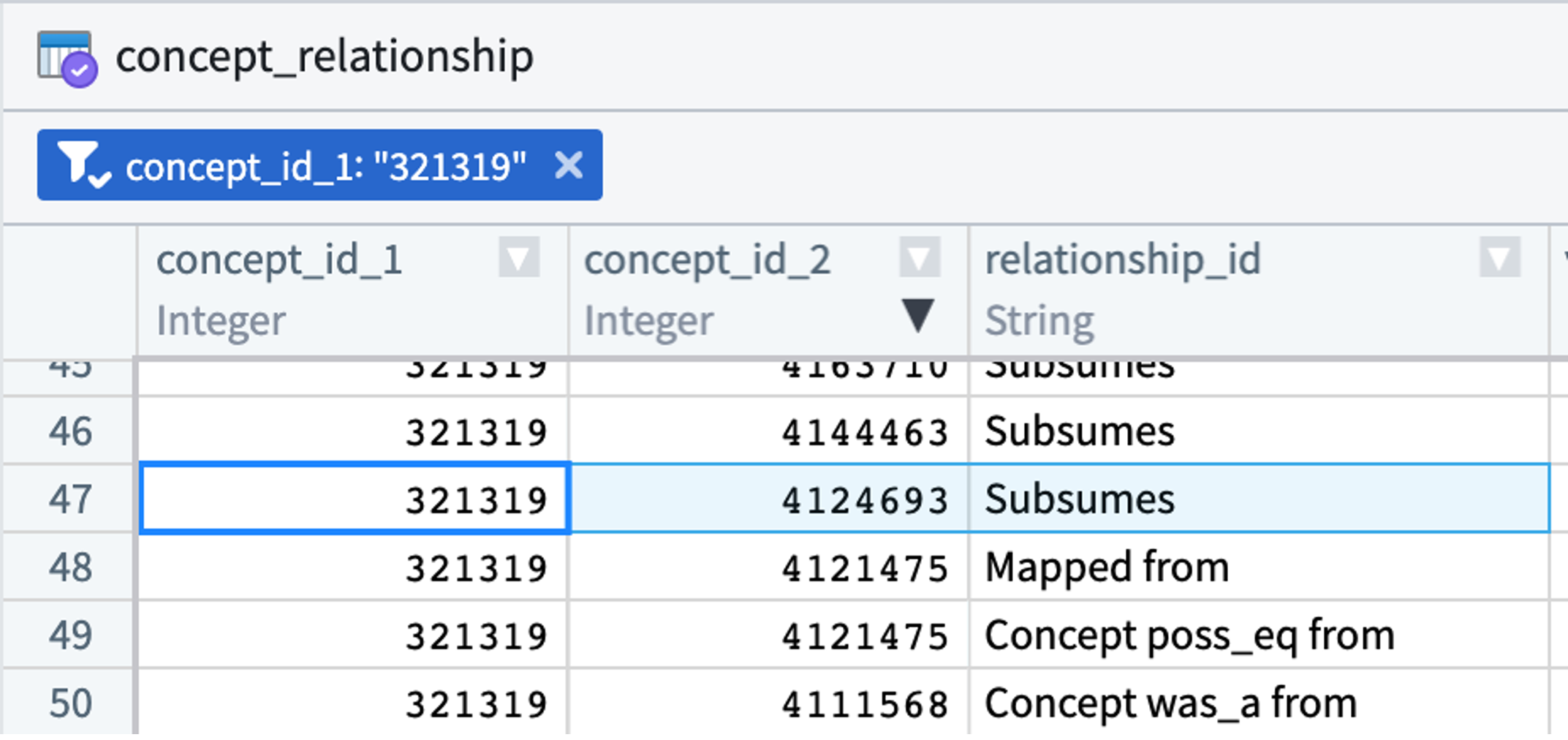Click the concept_relationship dataset table icon
The width and height of the screenshot is (1568, 740).
67,58
